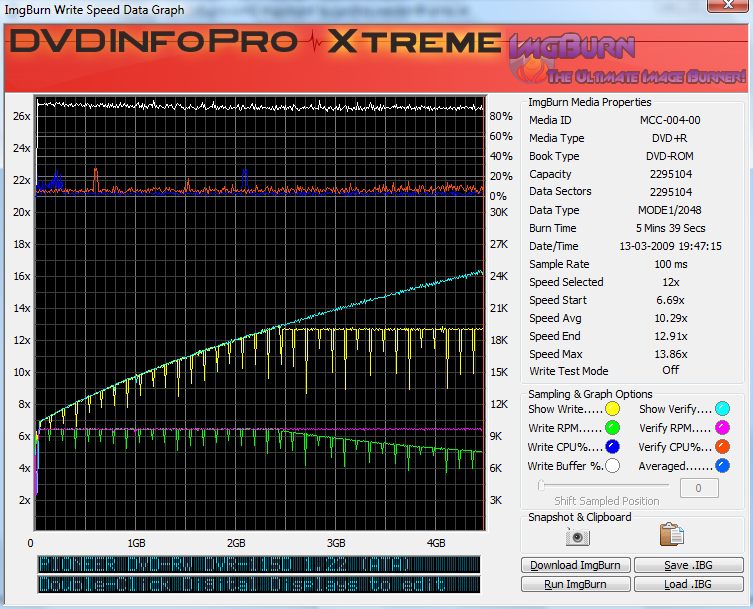This screenshot has width=753, height=609.
Task: Click the cyan Show Verify color button
Action: click(722, 409)
